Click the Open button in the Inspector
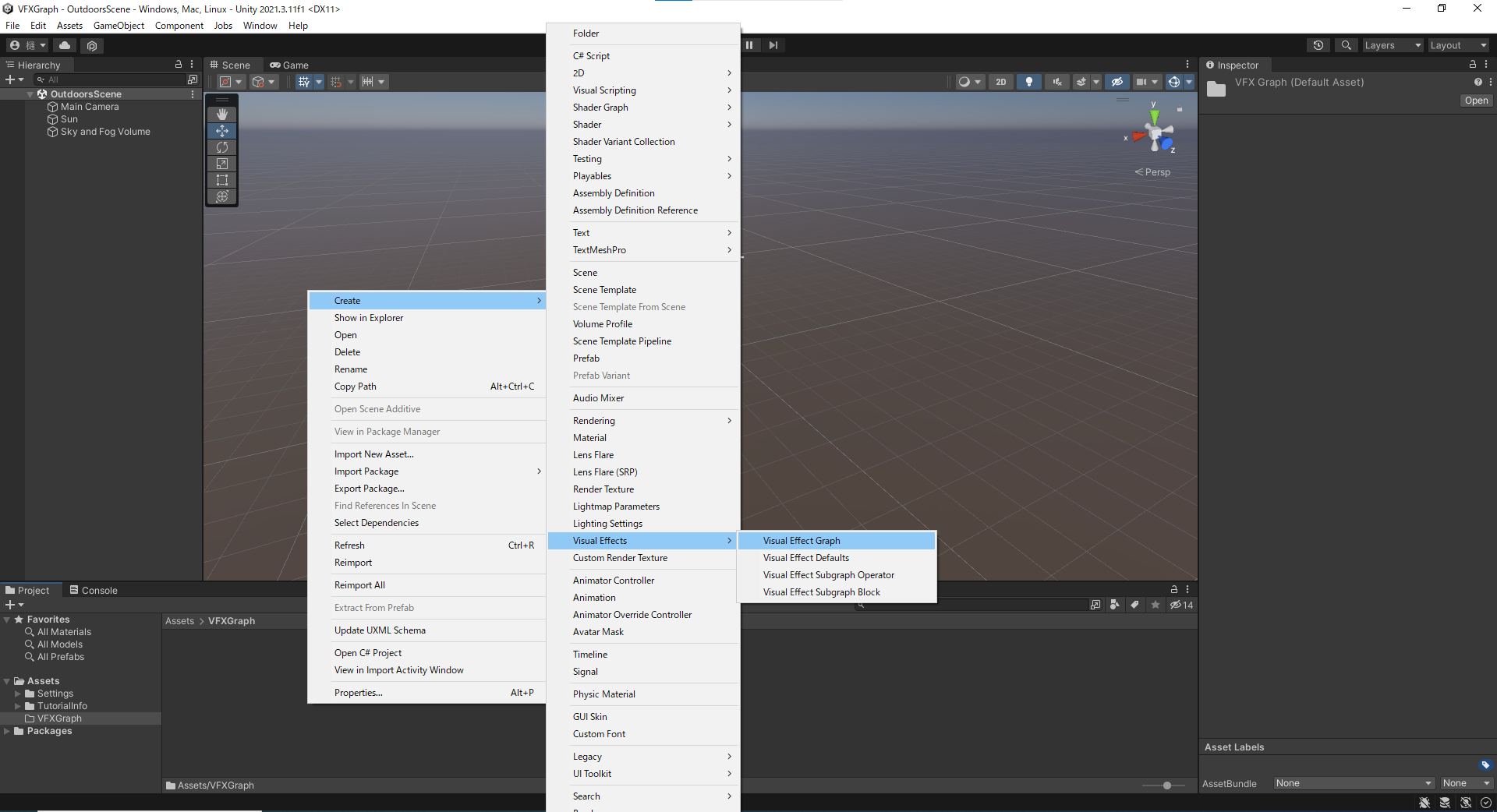The image size is (1497, 812). [1476, 101]
